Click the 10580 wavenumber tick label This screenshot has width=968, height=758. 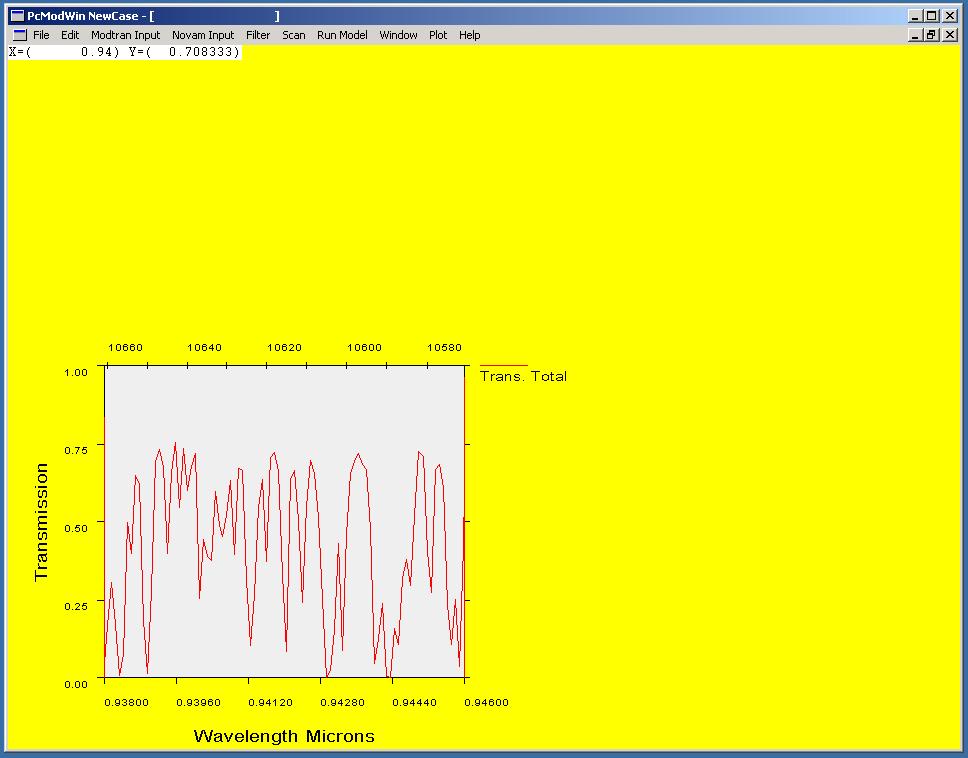coord(444,348)
